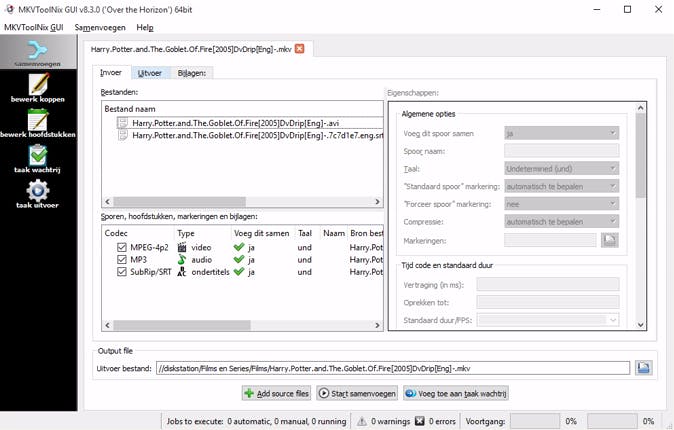Open the Taal language dropdown
The width and height of the screenshot is (674, 430).
pyautogui.click(x=561, y=169)
